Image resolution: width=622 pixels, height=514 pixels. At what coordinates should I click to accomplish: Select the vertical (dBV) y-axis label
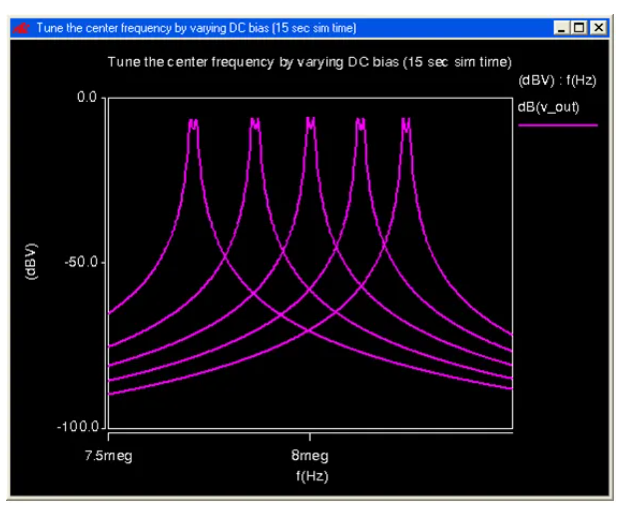coord(33,262)
